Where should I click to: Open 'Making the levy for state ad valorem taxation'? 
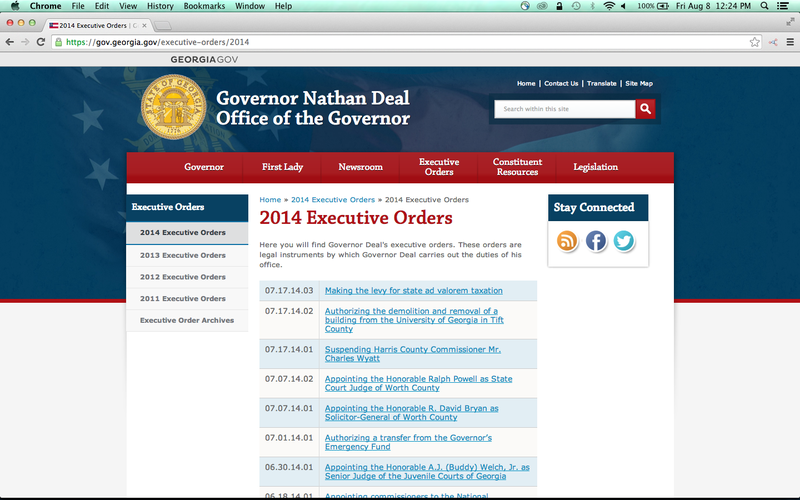(x=413, y=290)
